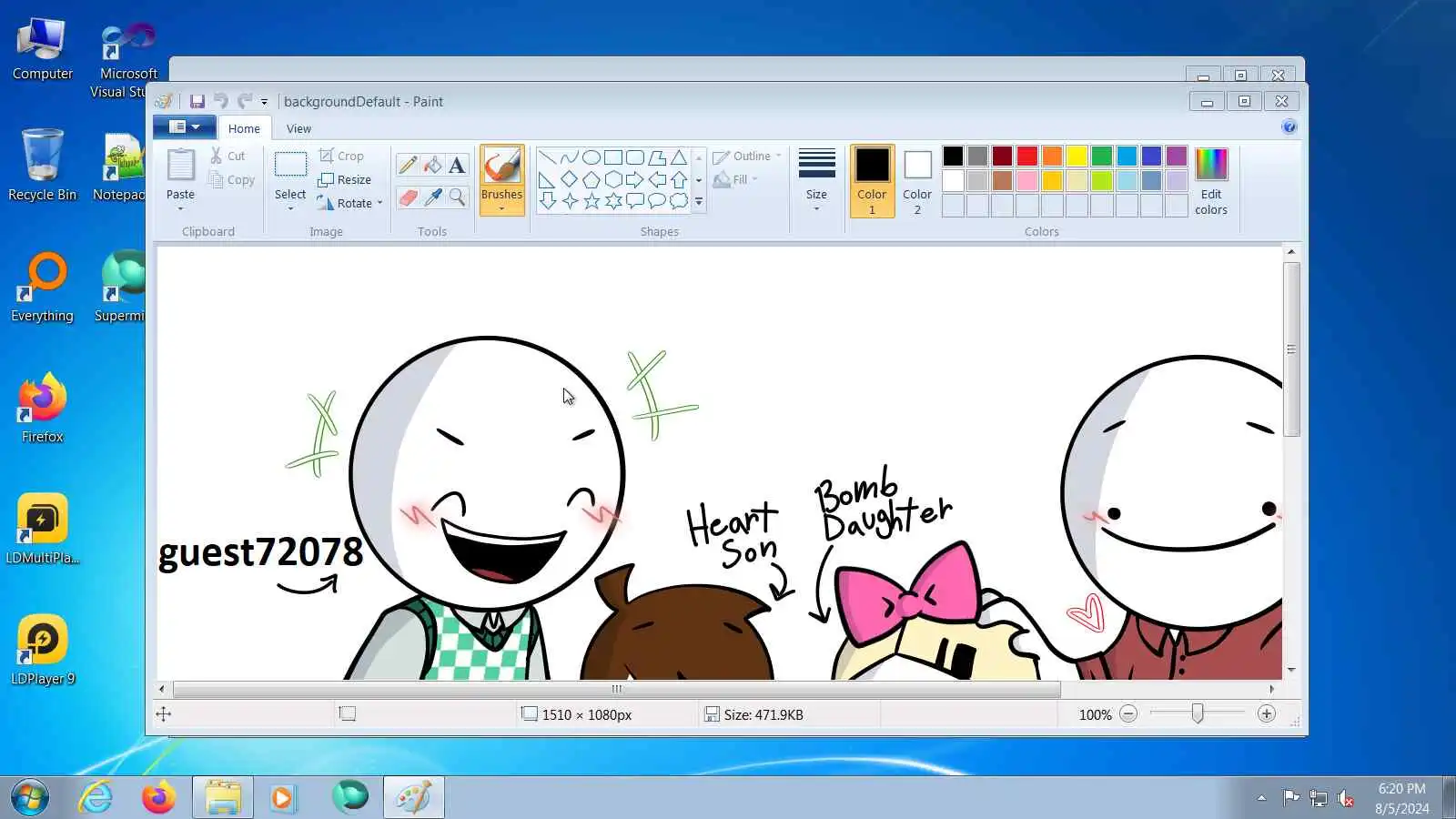The width and height of the screenshot is (1456, 819).
Task: Open Paint Help via the question mark icon
Action: [x=1289, y=127]
